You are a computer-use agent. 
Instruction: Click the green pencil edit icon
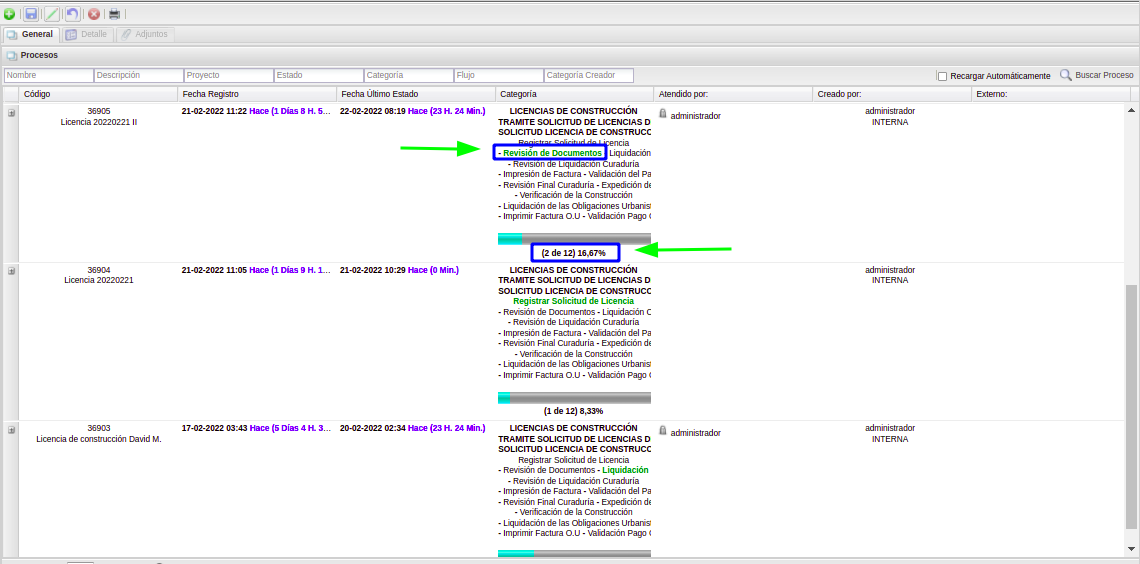click(x=51, y=14)
